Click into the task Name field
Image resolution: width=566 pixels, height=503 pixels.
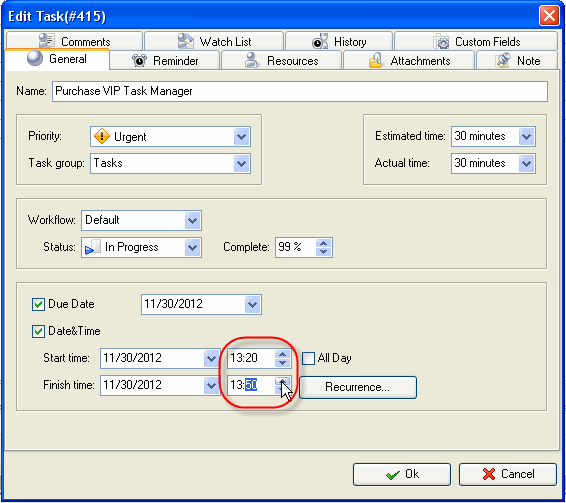coord(300,91)
